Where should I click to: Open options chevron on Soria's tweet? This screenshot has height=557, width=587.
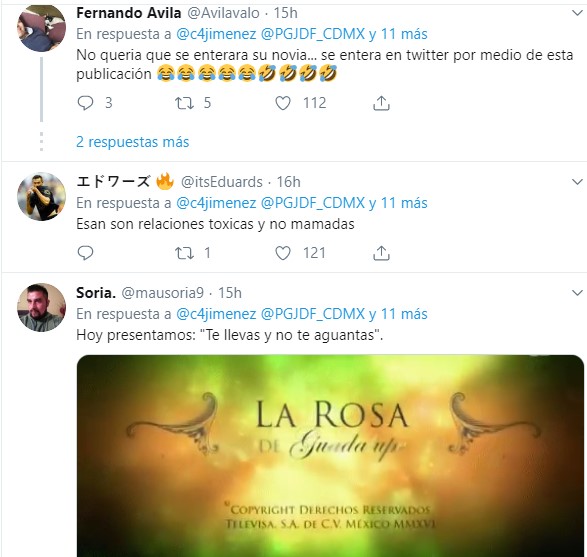pos(577,293)
